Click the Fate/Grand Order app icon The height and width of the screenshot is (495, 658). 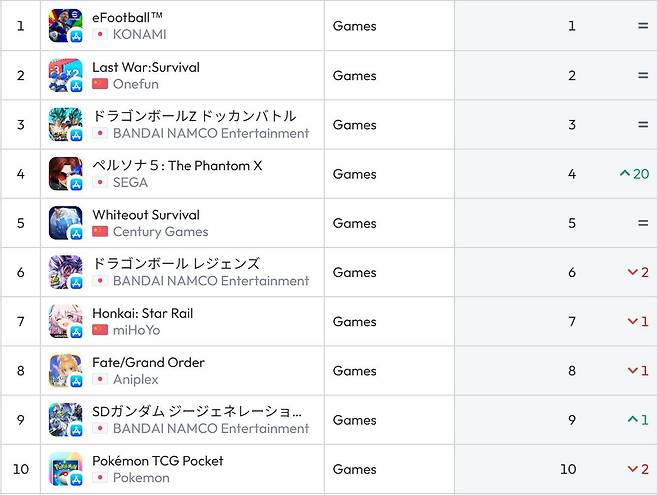click(x=65, y=371)
